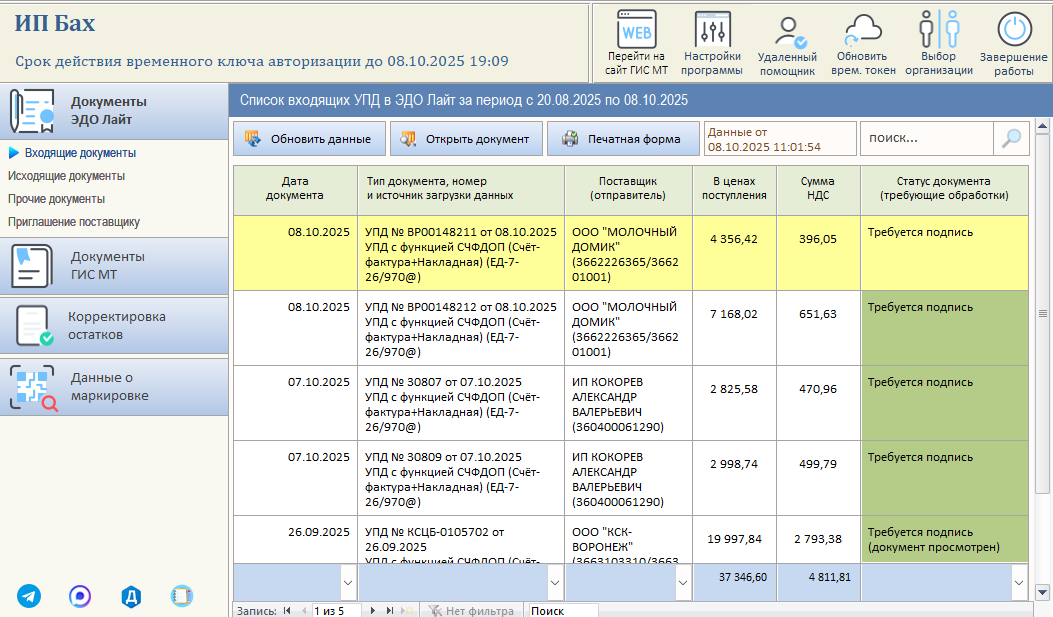Click the Поиск box in record navigator
1053x617 pixels.
pyautogui.click(x=563, y=610)
